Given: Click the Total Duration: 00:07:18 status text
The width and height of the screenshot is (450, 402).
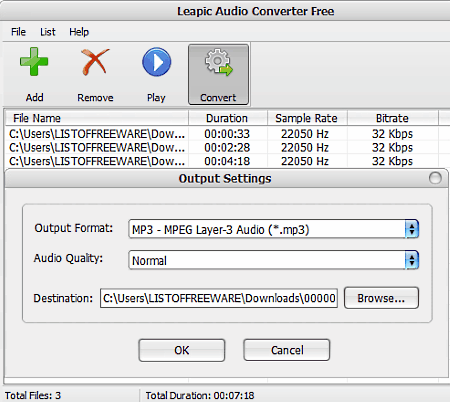Looking at the screenshot, I should point(200,395).
